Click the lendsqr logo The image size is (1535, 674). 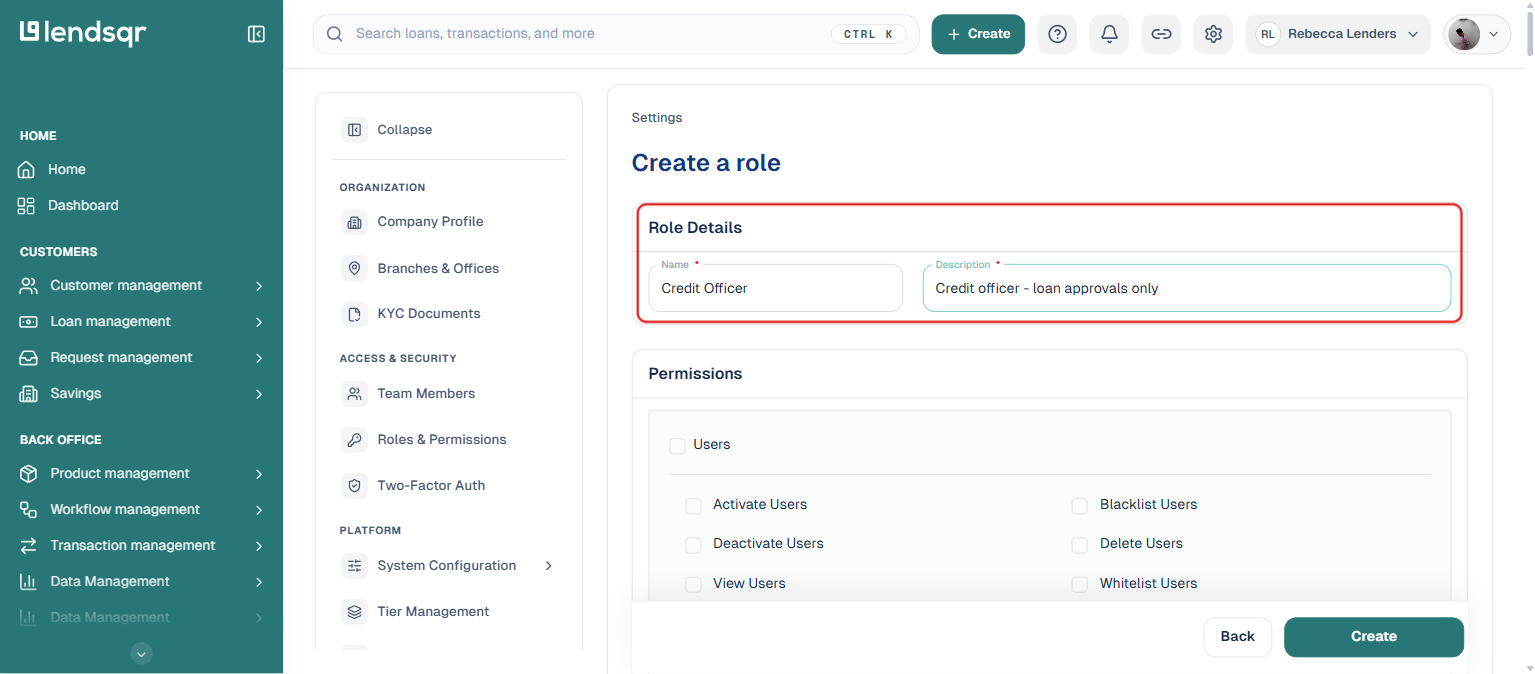[83, 33]
